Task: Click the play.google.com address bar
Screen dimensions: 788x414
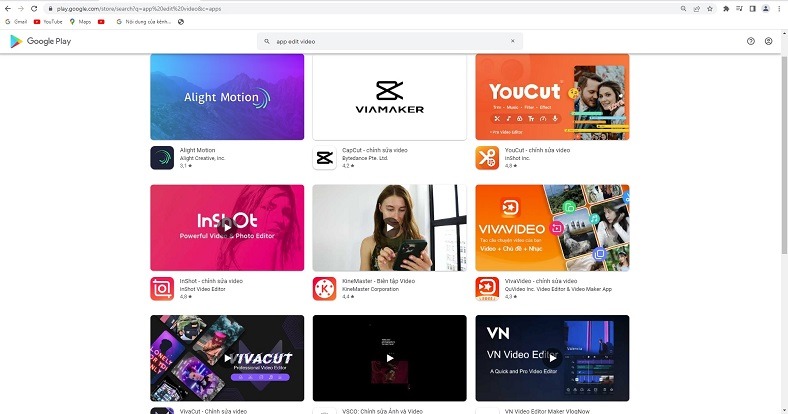Action: pyautogui.click(x=362, y=9)
